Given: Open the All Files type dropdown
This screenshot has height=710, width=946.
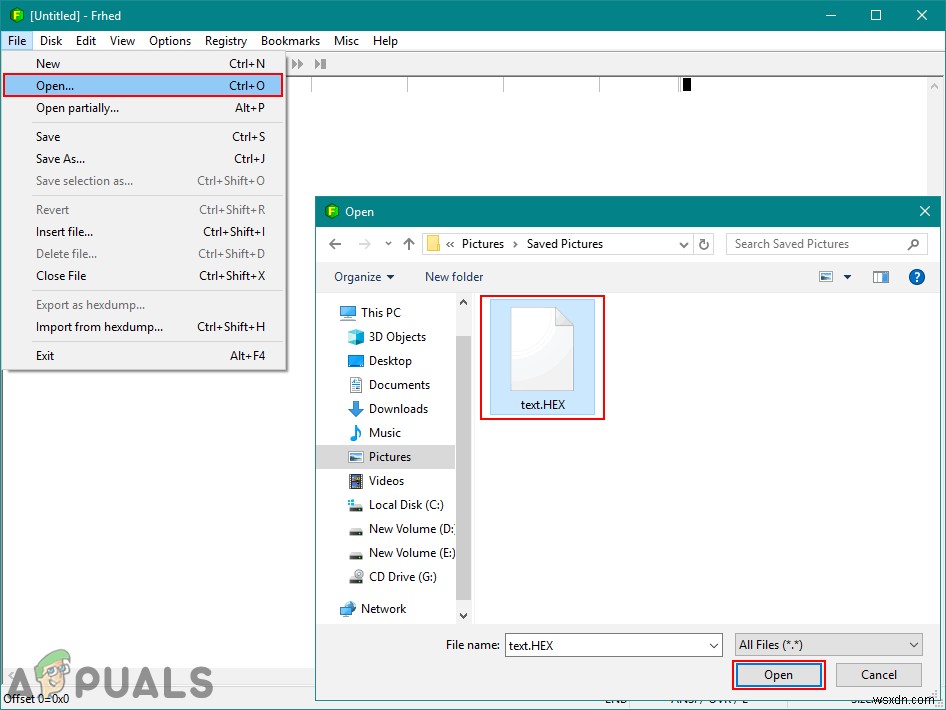Looking at the screenshot, I should point(828,645).
